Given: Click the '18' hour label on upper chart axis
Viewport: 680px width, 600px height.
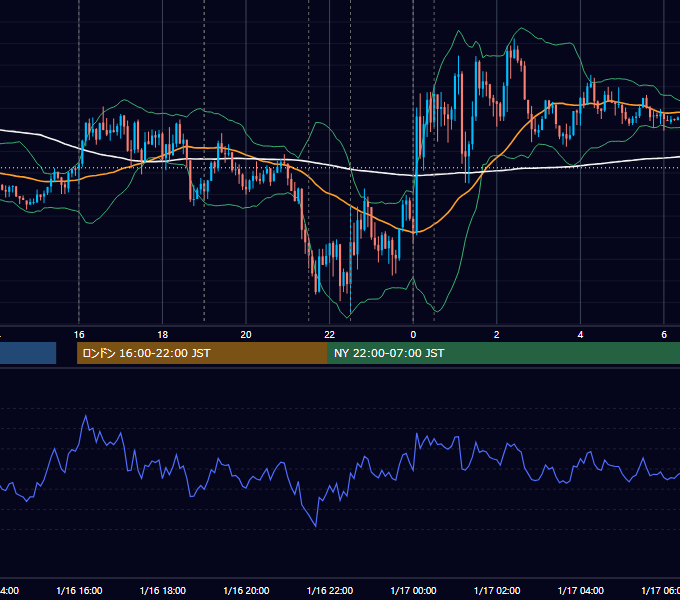Looking at the screenshot, I should [x=163, y=335].
